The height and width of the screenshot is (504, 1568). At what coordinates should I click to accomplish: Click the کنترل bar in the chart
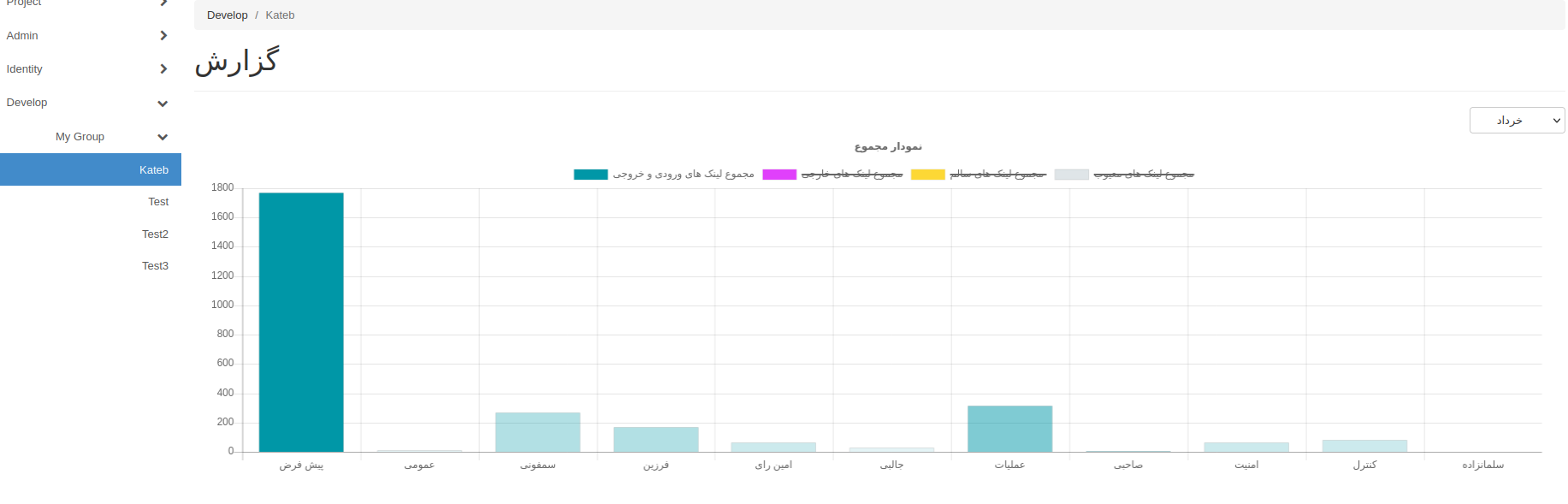point(1364,446)
